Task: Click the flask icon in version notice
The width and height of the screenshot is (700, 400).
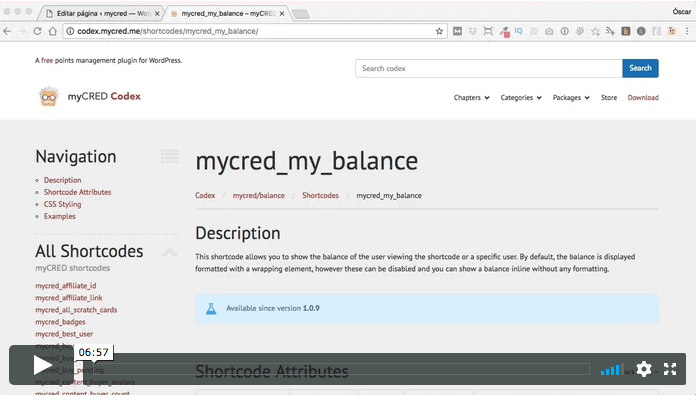Action: click(x=211, y=308)
